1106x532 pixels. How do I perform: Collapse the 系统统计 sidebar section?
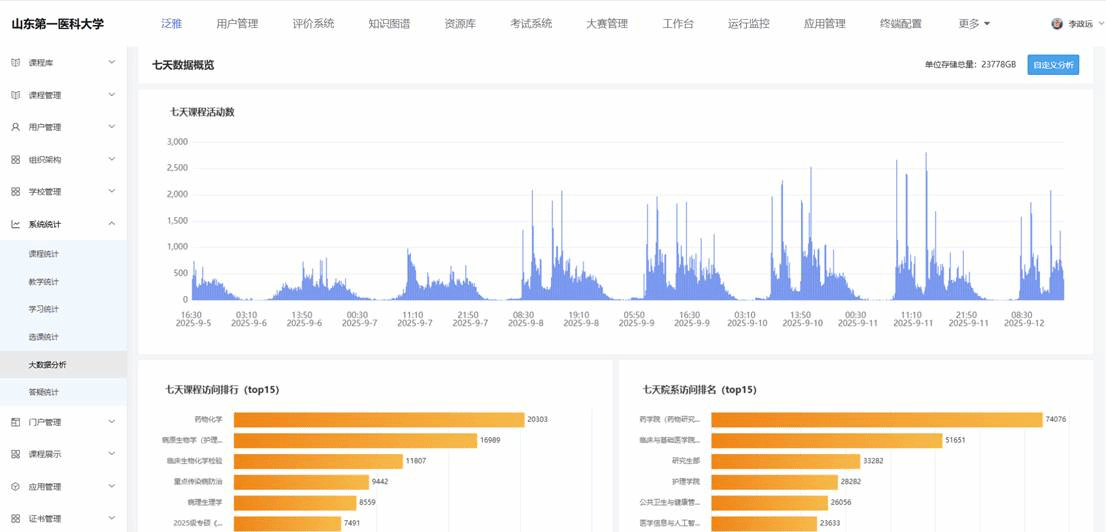[x=111, y=224]
